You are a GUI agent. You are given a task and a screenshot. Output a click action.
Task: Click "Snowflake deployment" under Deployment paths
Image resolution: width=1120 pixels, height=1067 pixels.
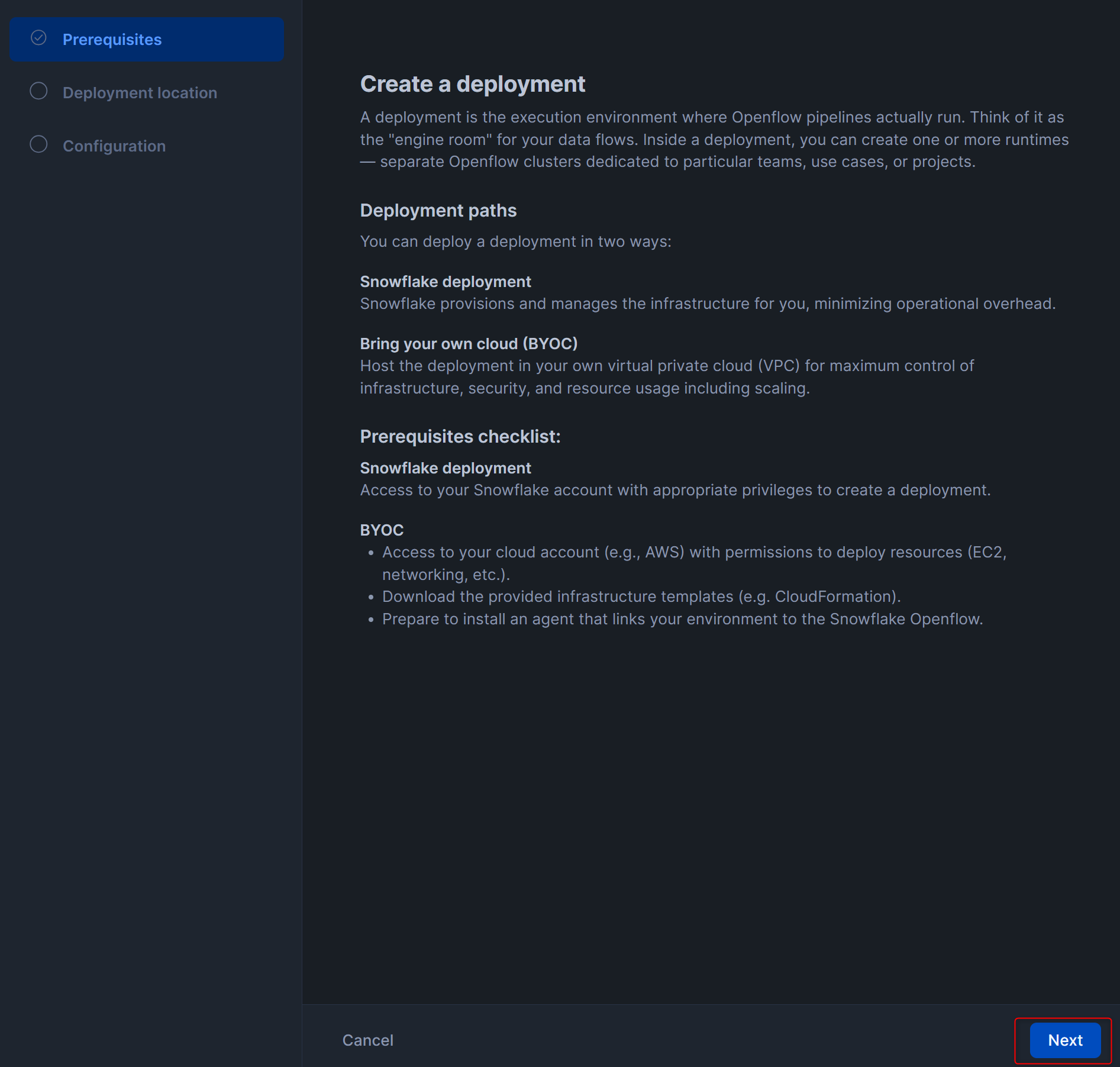[x=446, y=282]
